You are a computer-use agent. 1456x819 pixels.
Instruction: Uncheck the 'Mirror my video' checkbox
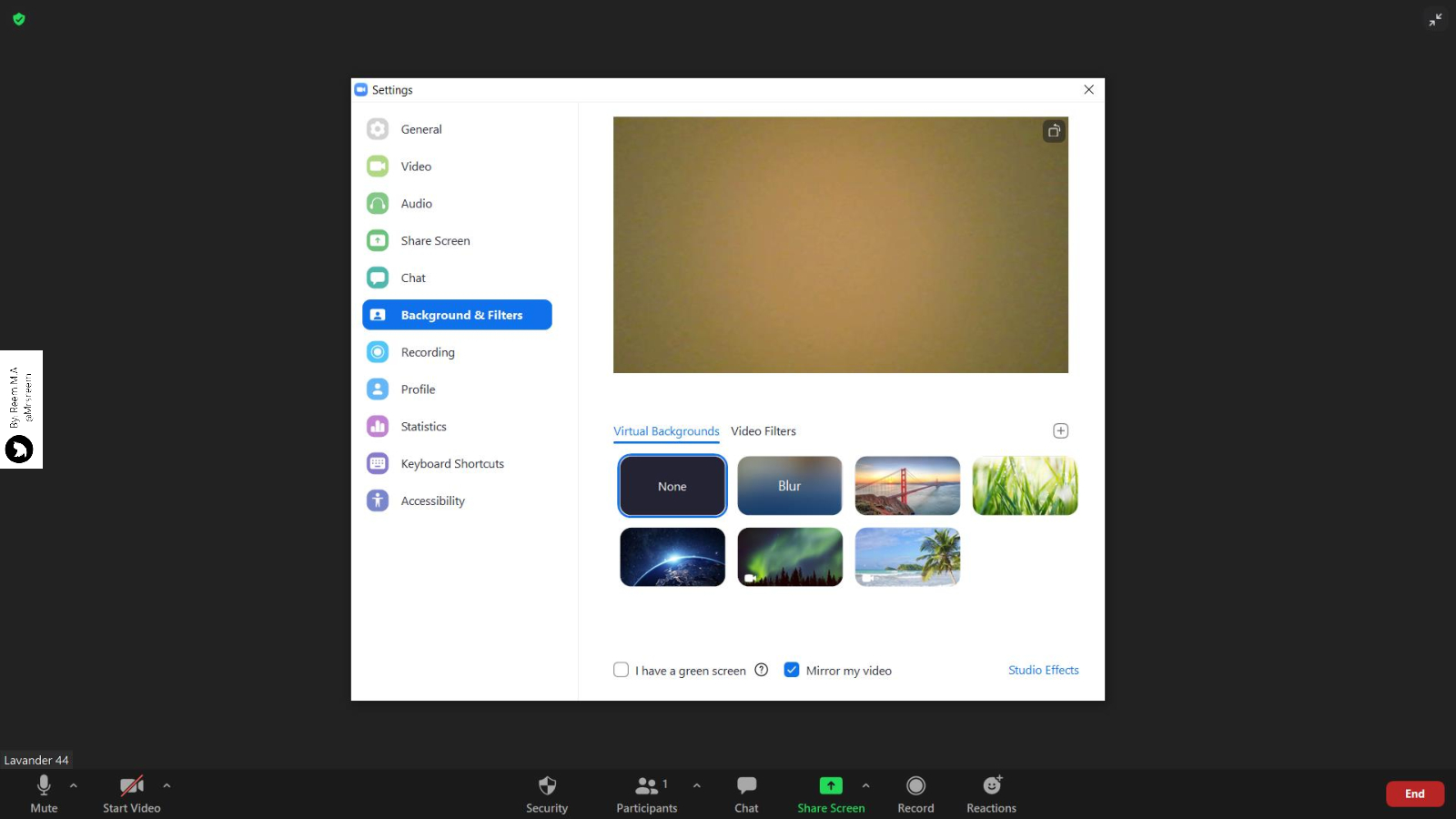tap(792, 670)
